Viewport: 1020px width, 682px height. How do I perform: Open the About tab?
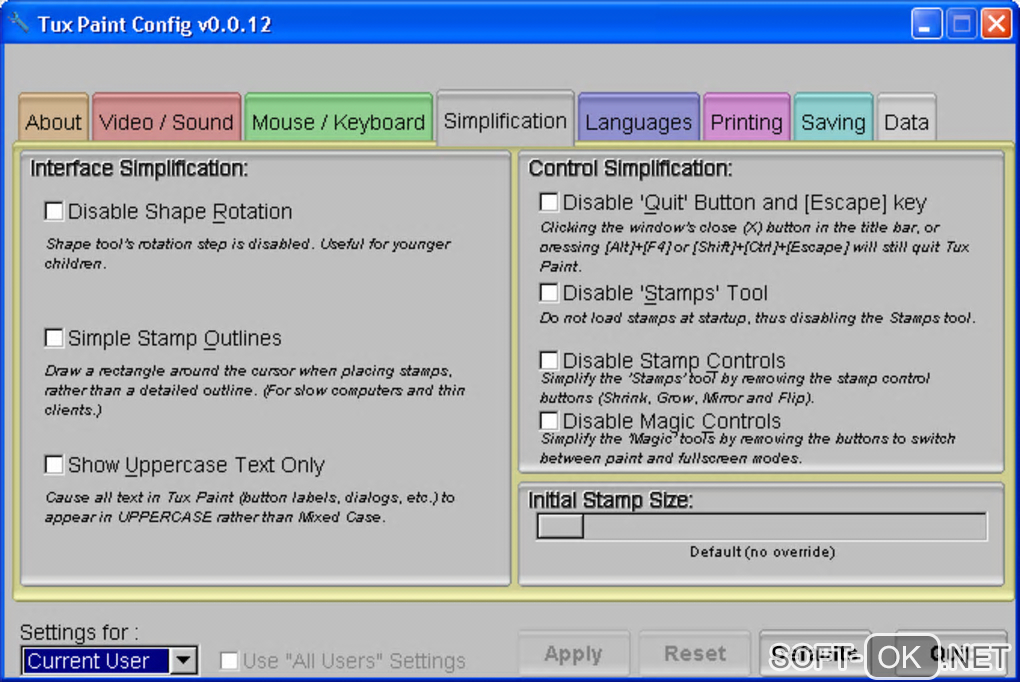pyautogui.click(x=53, y=118)
